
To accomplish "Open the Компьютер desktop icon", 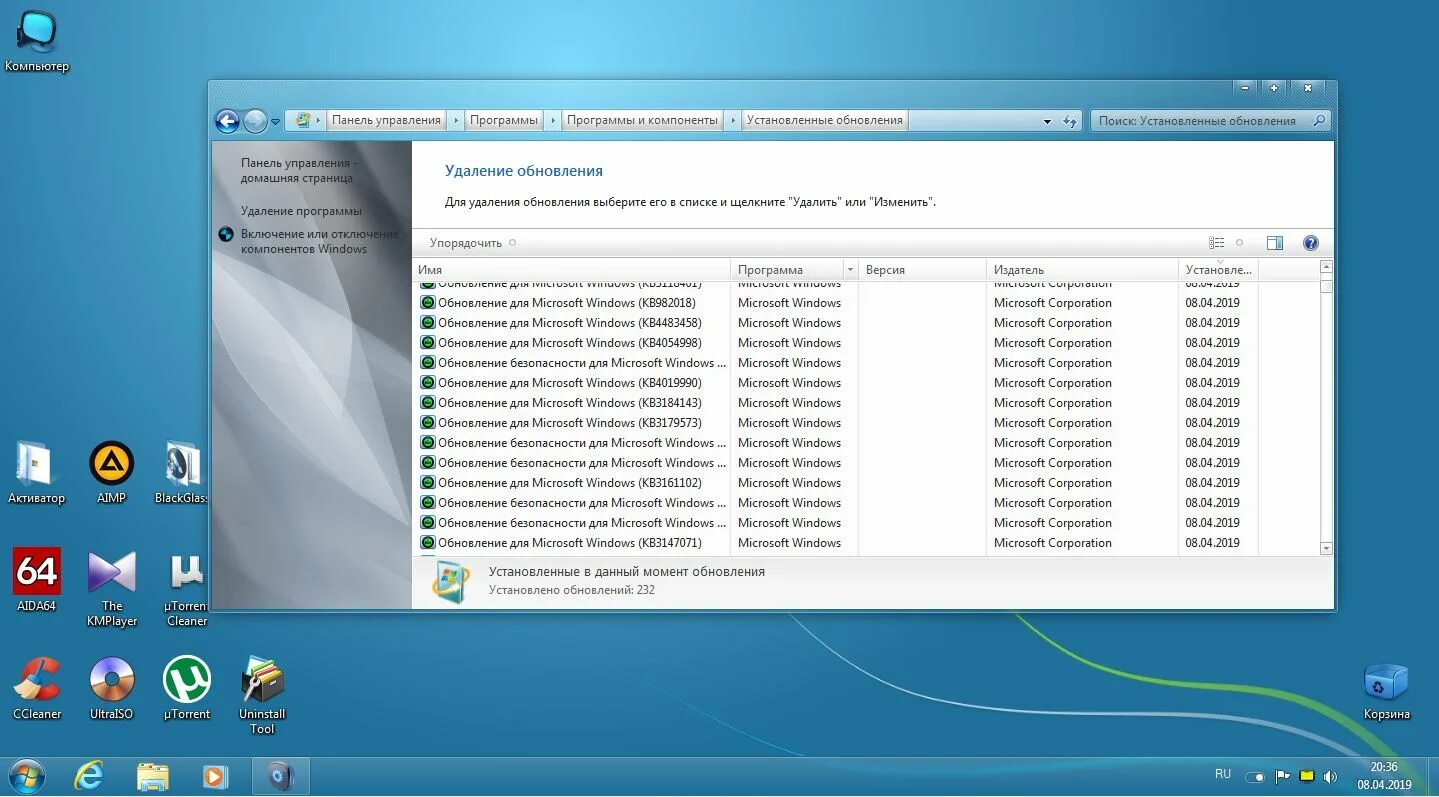I will click(37, 40).
